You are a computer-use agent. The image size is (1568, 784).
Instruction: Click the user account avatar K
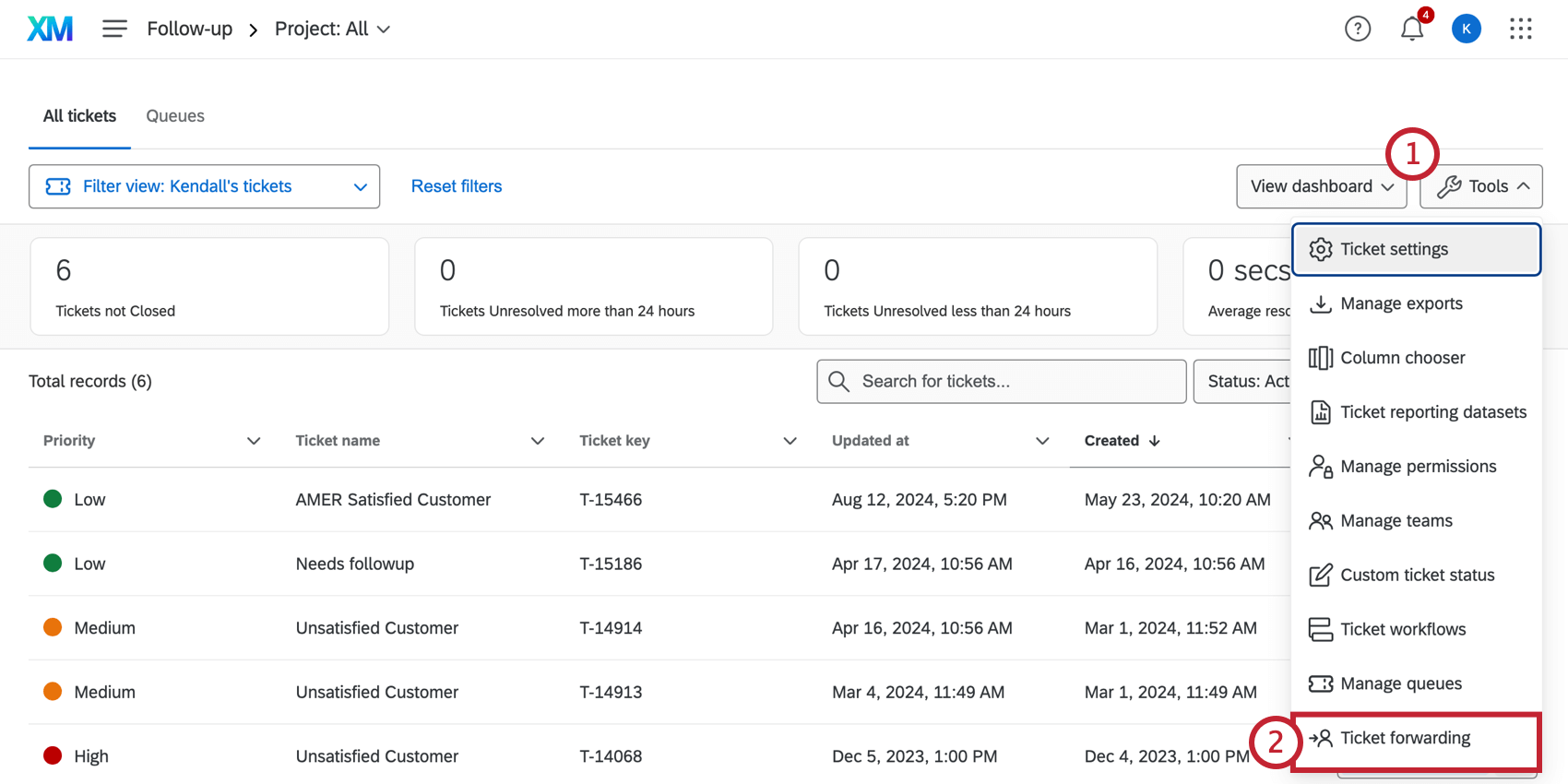[1466, 30]
